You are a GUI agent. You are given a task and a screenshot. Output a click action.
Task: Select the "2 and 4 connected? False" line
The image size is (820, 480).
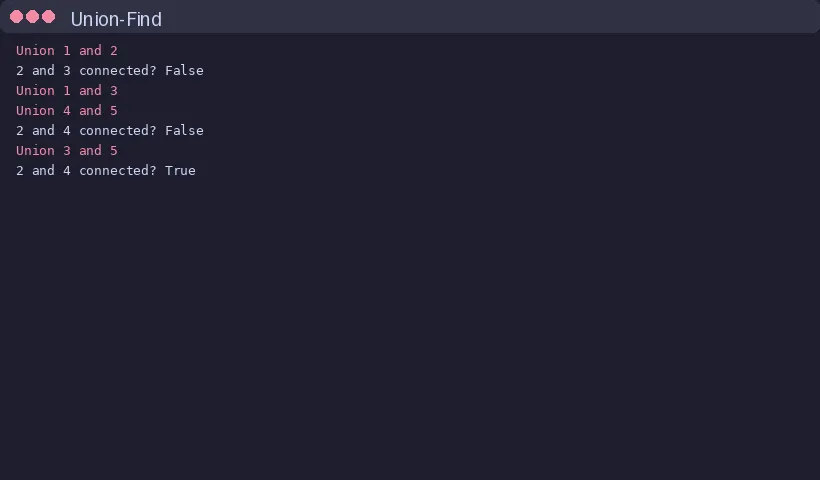109,131
